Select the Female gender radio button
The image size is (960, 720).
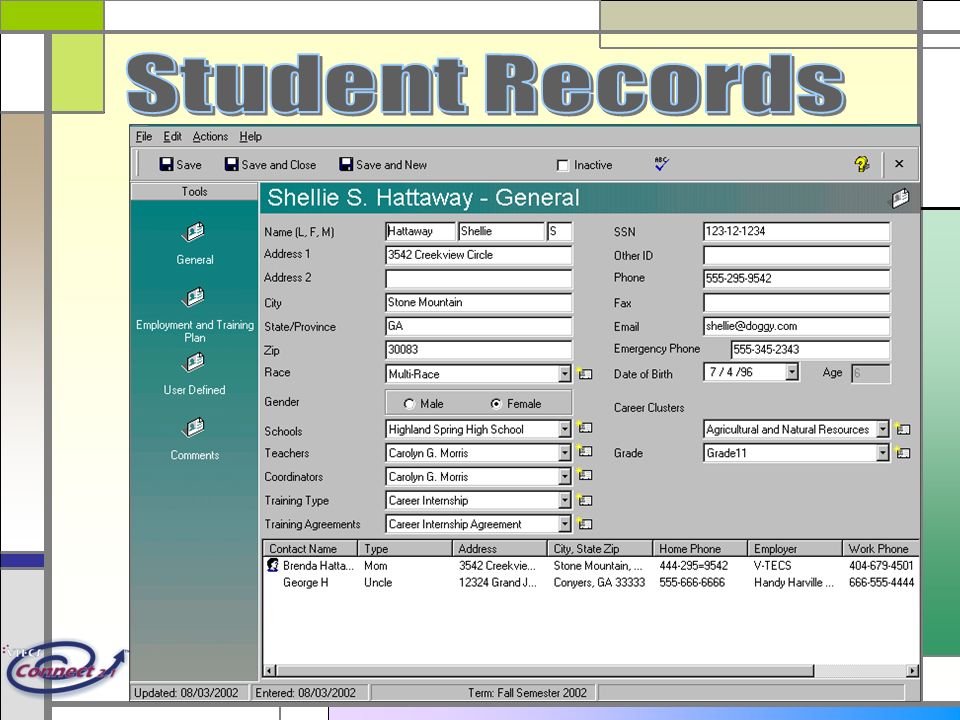point(496,404)
